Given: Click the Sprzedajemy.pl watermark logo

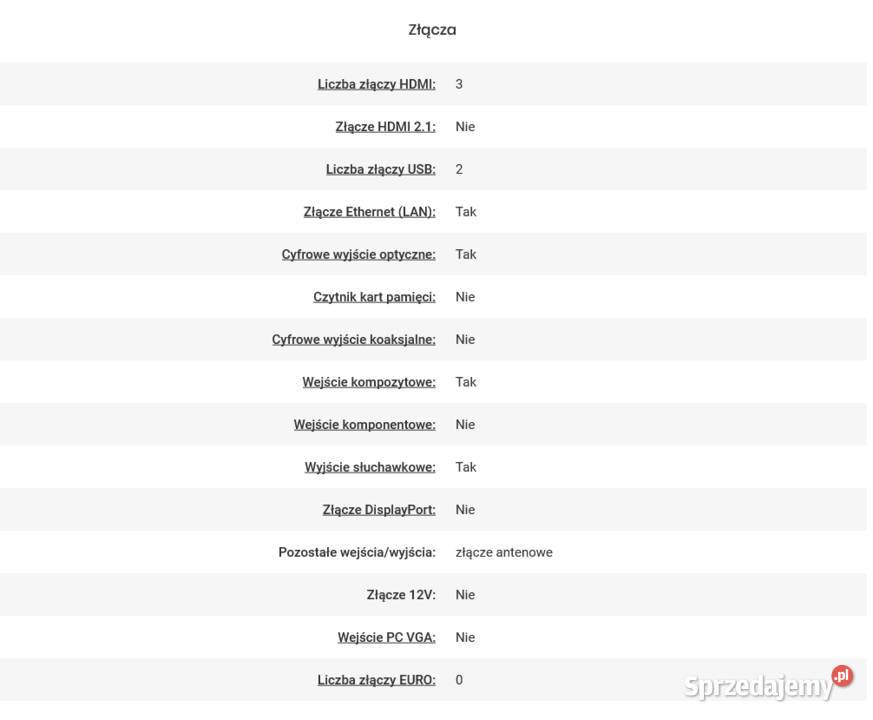Looking at the screenshot, I should [768, 683].
